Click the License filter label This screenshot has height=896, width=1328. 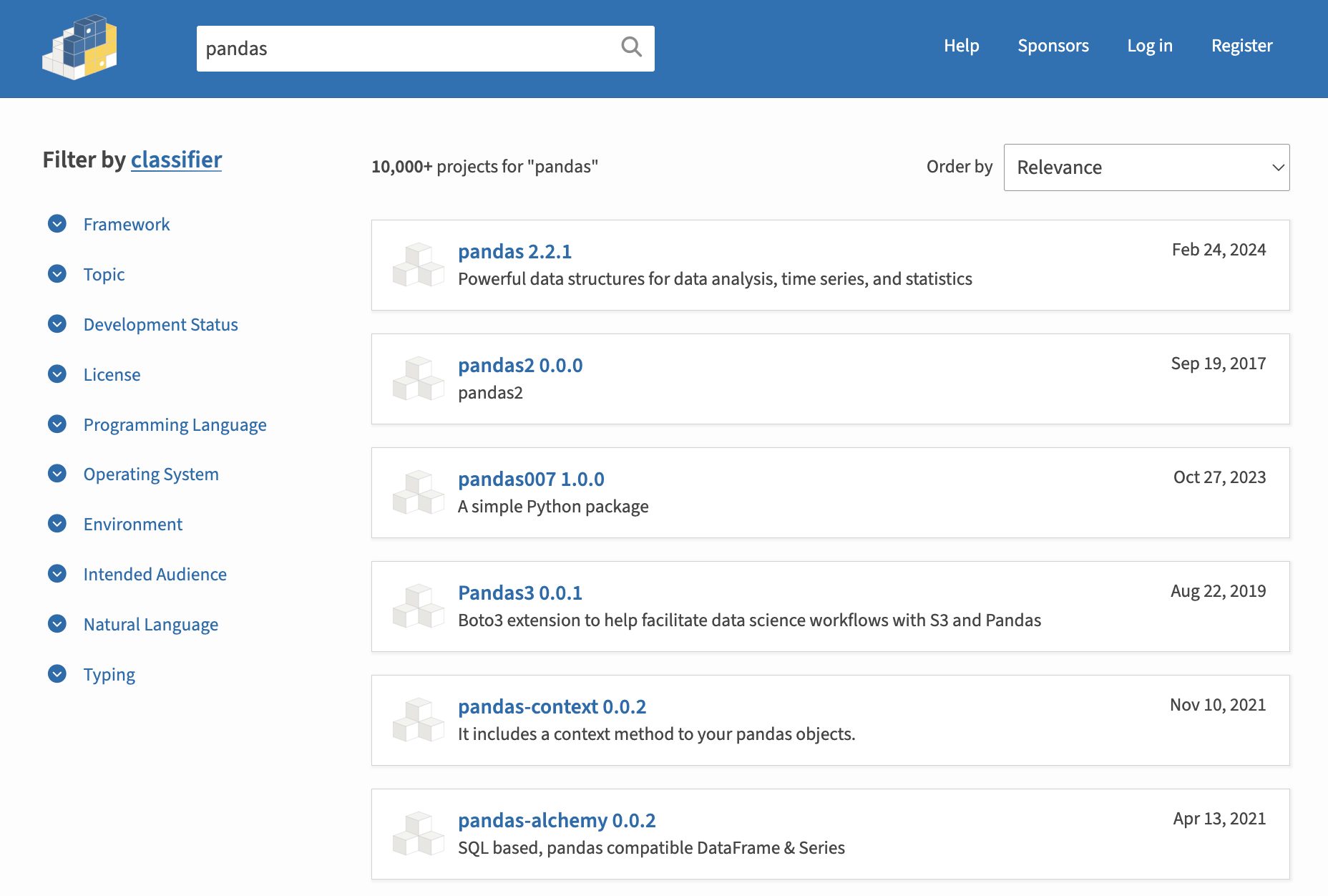(112, 375)
